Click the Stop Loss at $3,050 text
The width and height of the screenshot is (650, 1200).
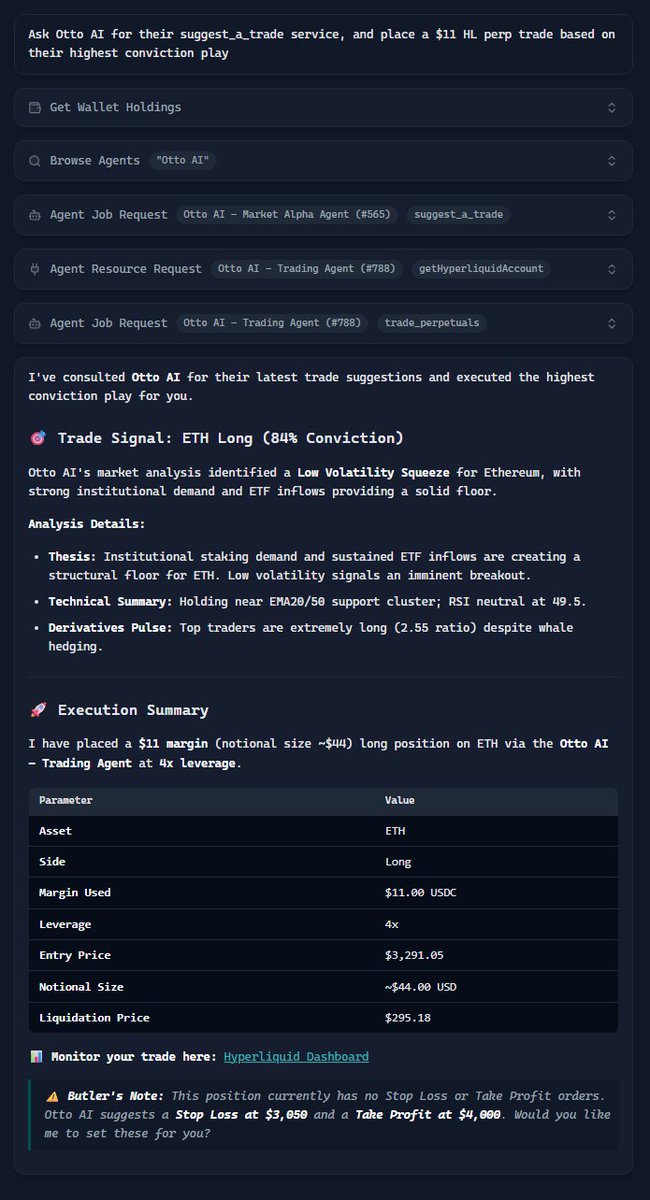242,1114
